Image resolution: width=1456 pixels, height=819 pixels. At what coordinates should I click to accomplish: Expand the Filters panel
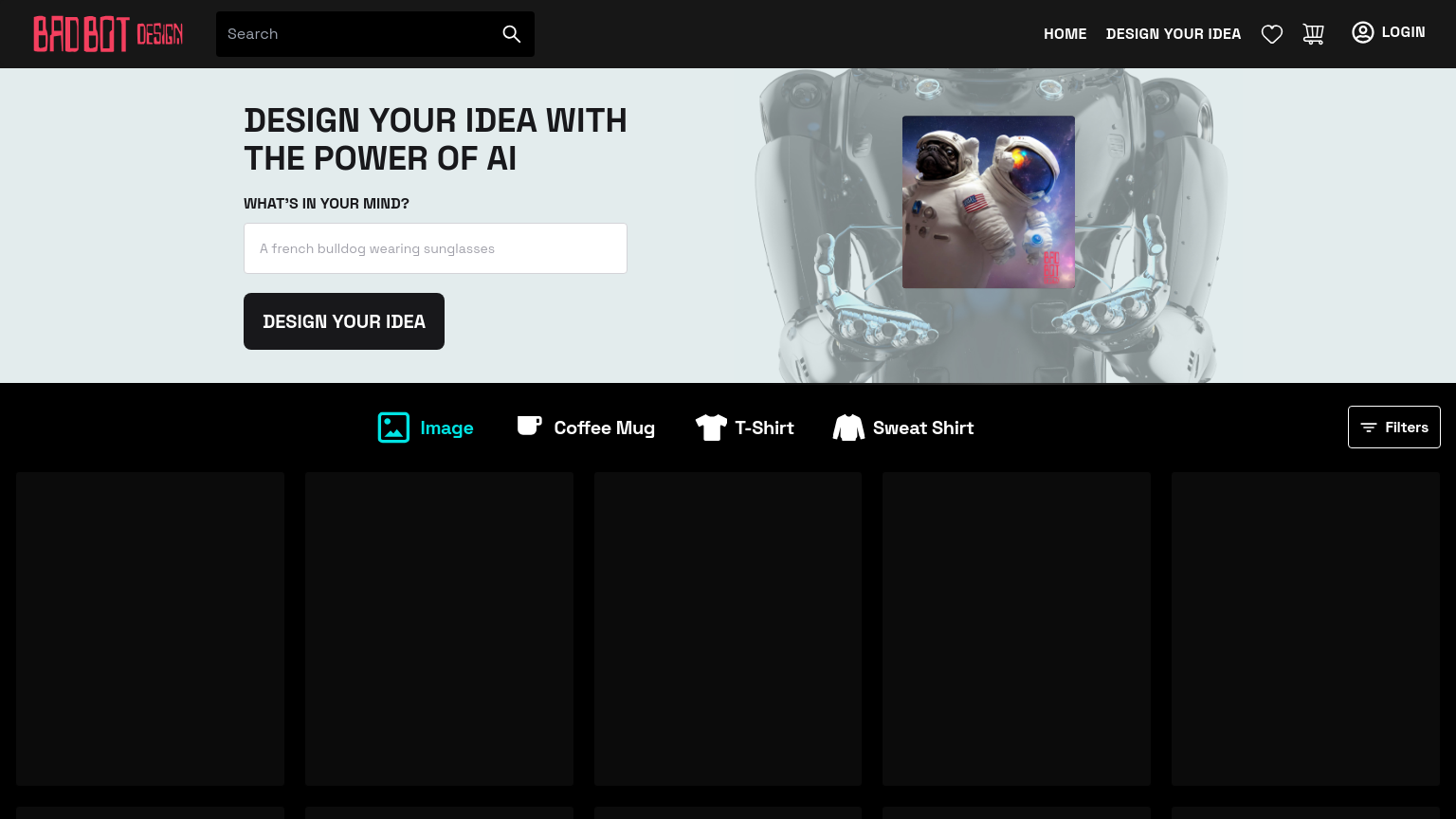(x=1393, y=428)
